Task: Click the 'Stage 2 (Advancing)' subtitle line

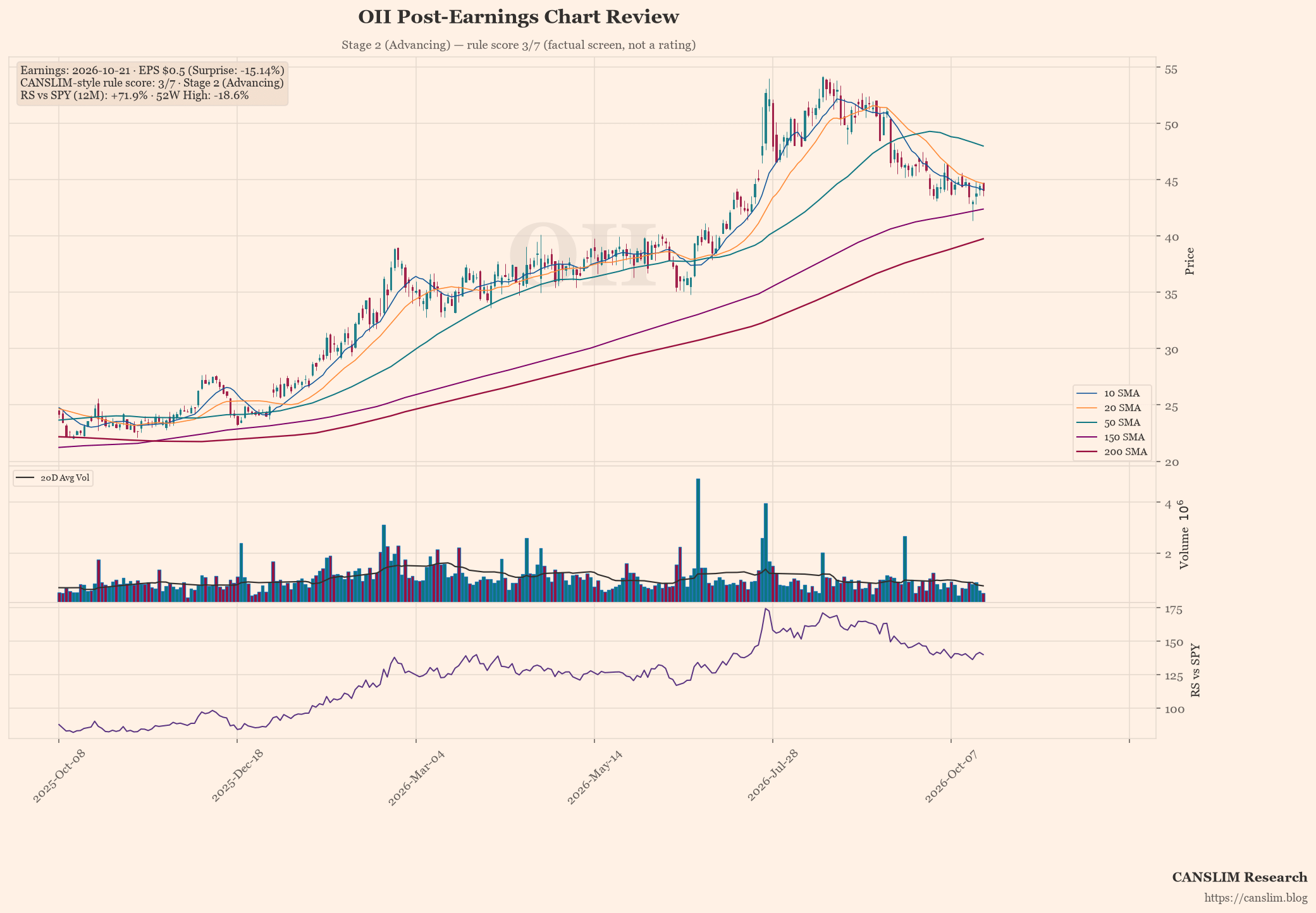Action: click(519, 45)
